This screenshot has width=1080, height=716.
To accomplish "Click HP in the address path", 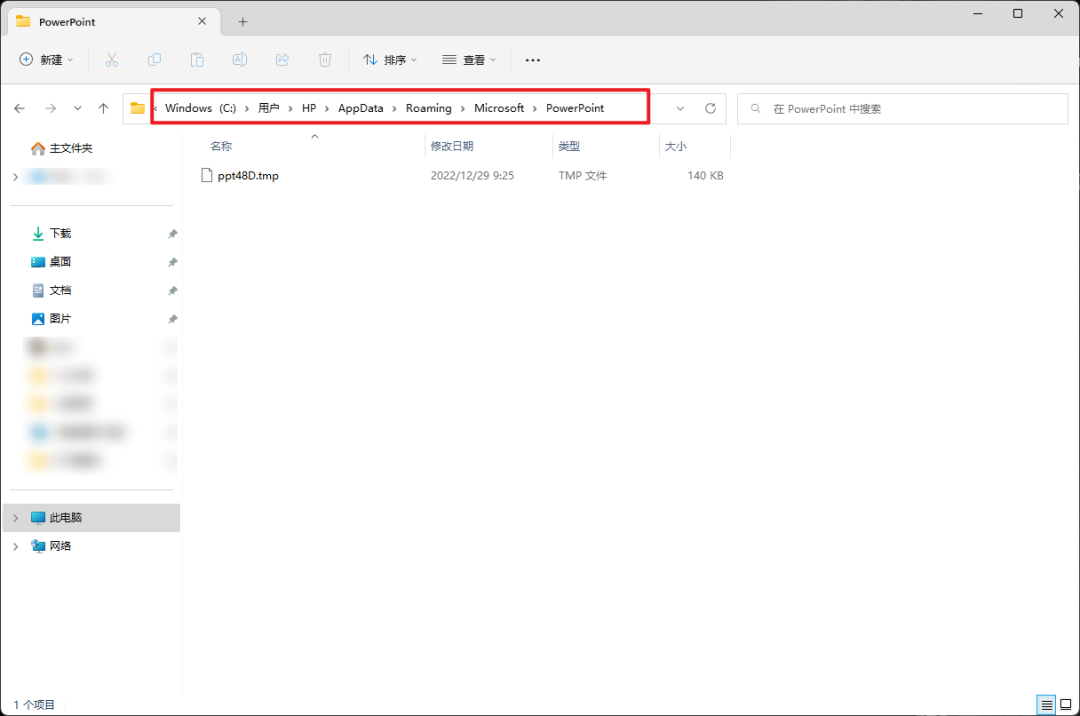I will tap(309, 108).
